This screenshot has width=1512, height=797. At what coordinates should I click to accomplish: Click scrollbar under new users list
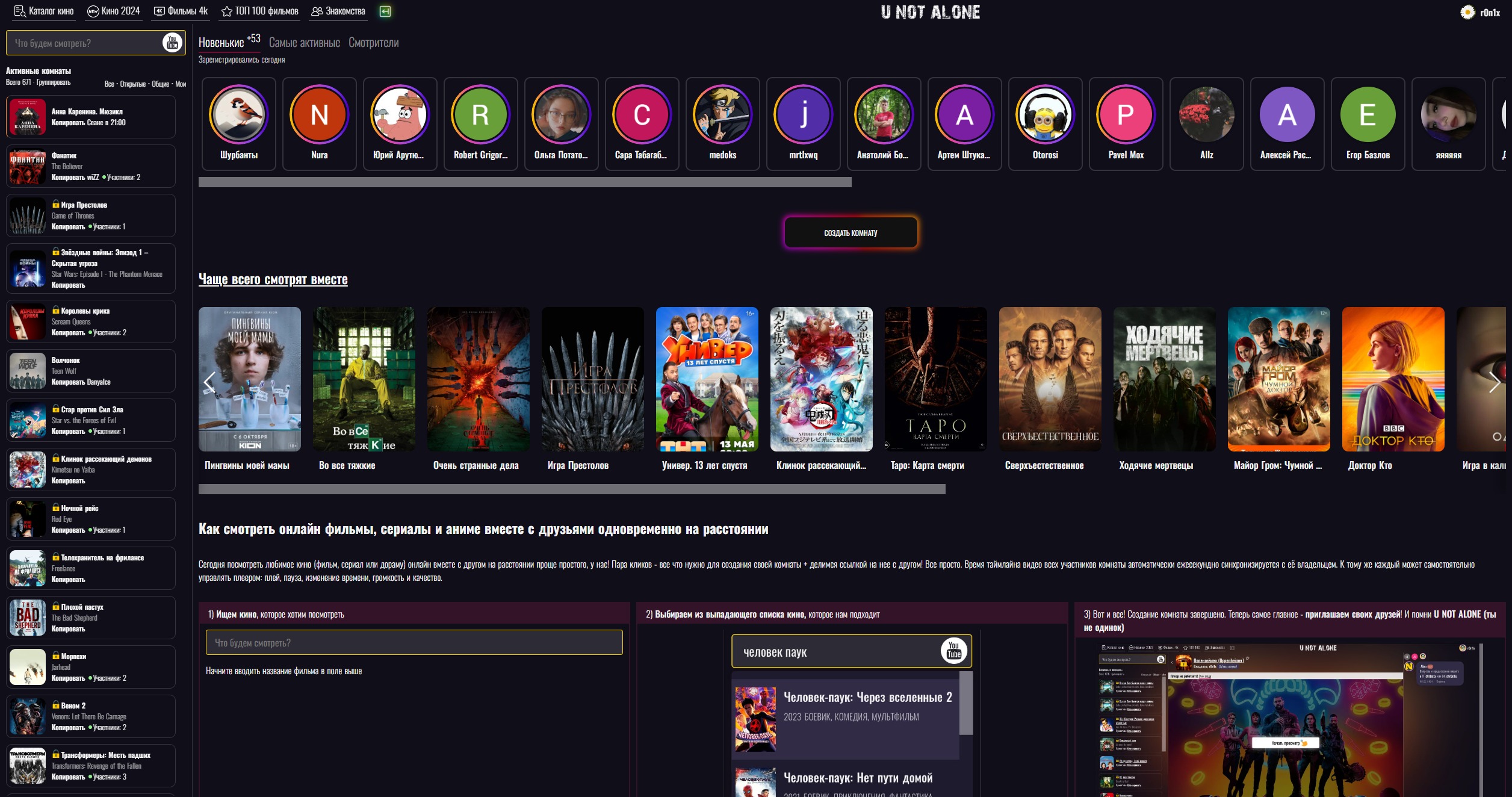[x=525, y=182]
